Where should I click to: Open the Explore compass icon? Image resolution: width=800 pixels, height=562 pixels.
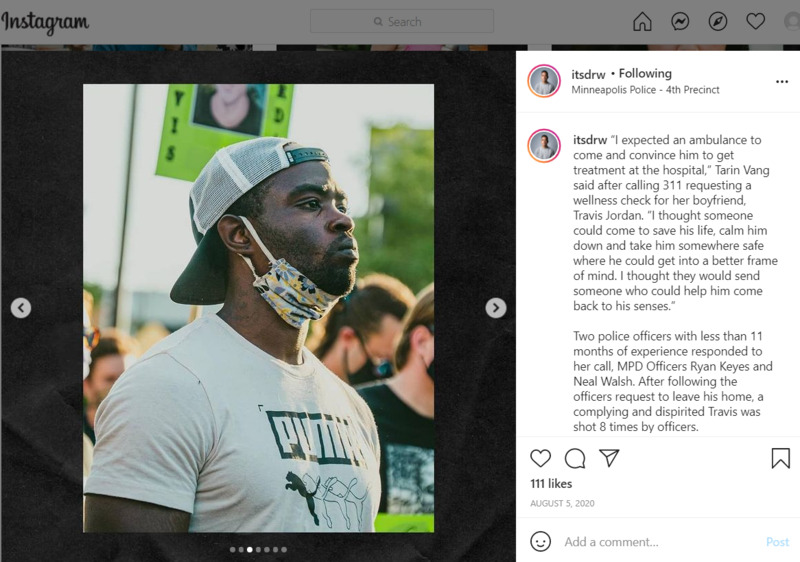pos(718,21)
